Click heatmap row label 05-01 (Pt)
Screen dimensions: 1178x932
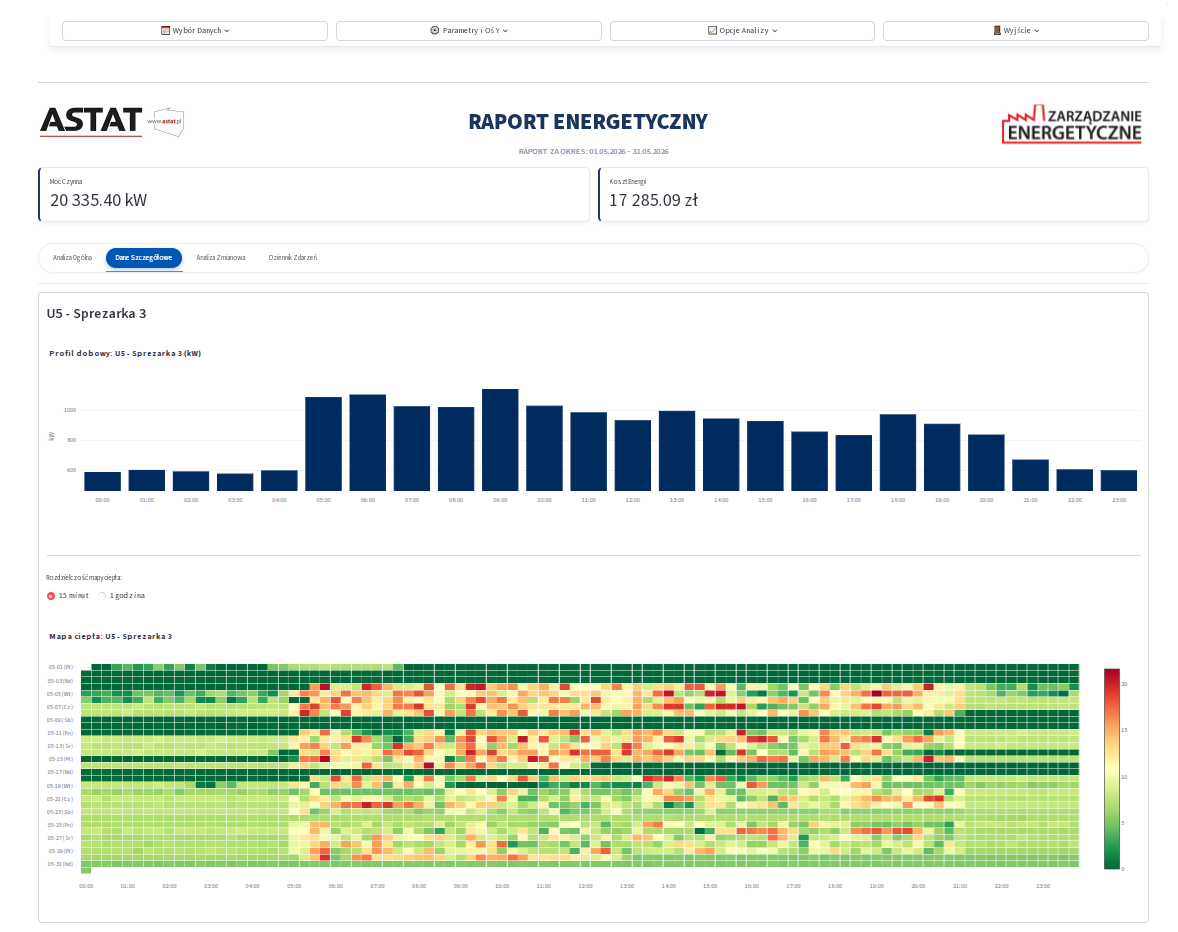tap(61, 667)
